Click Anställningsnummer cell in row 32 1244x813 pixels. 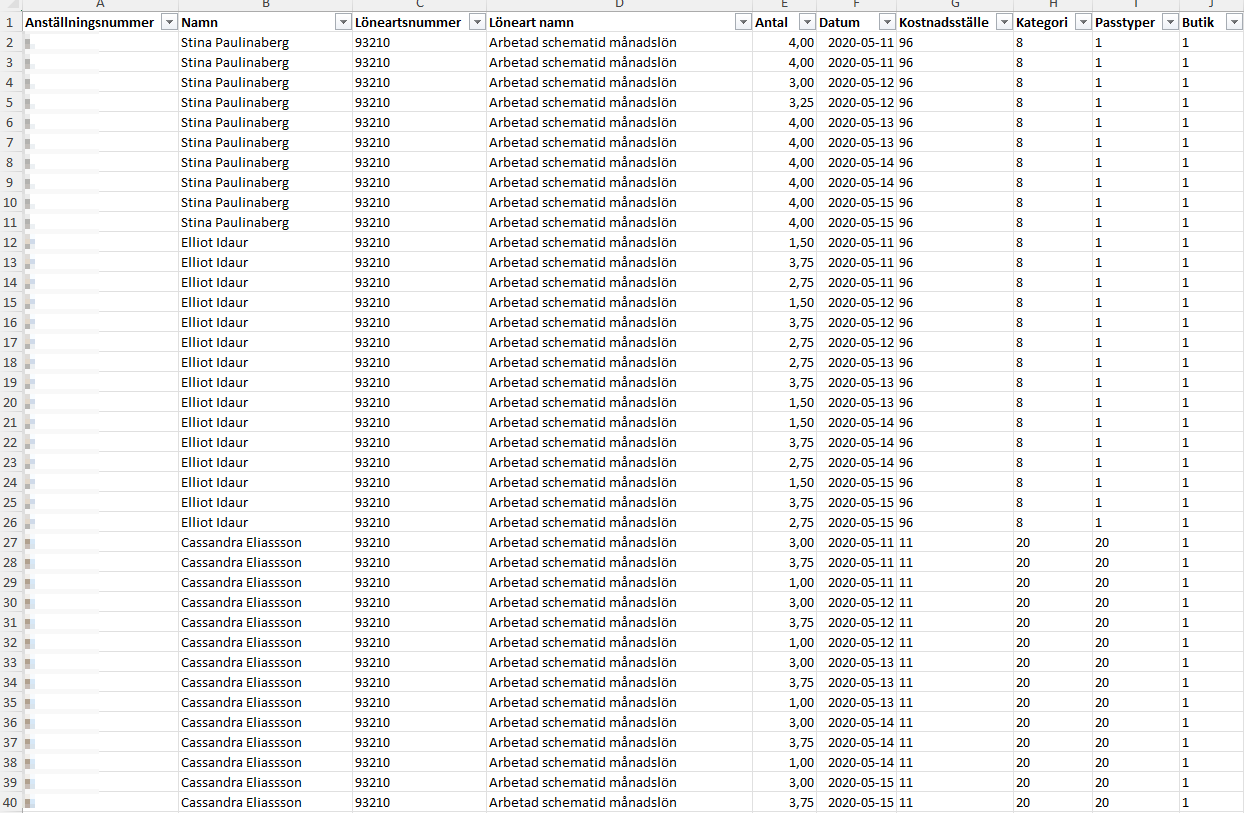tap(100, 642)
